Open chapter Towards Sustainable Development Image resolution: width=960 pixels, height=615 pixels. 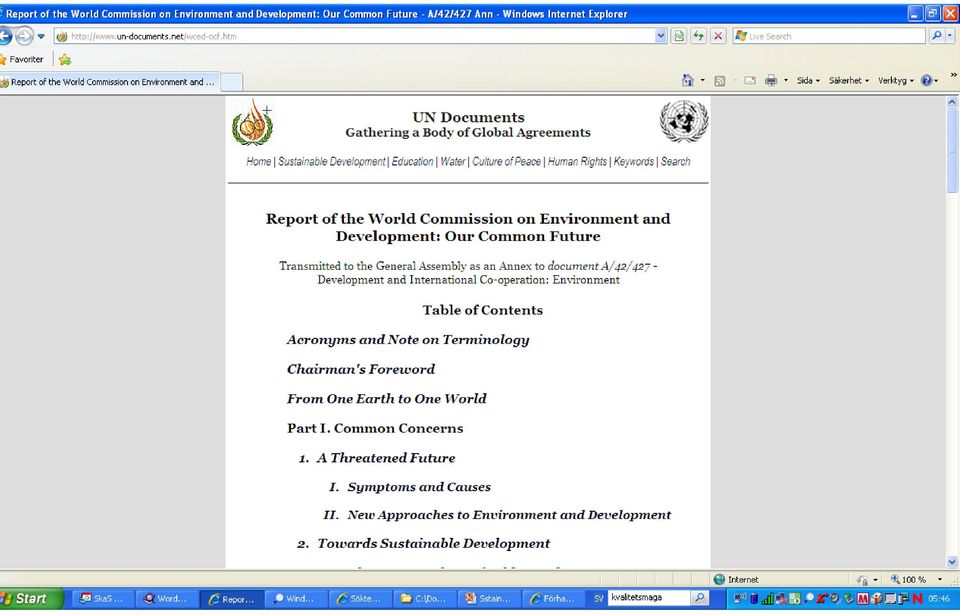[433, 544]
